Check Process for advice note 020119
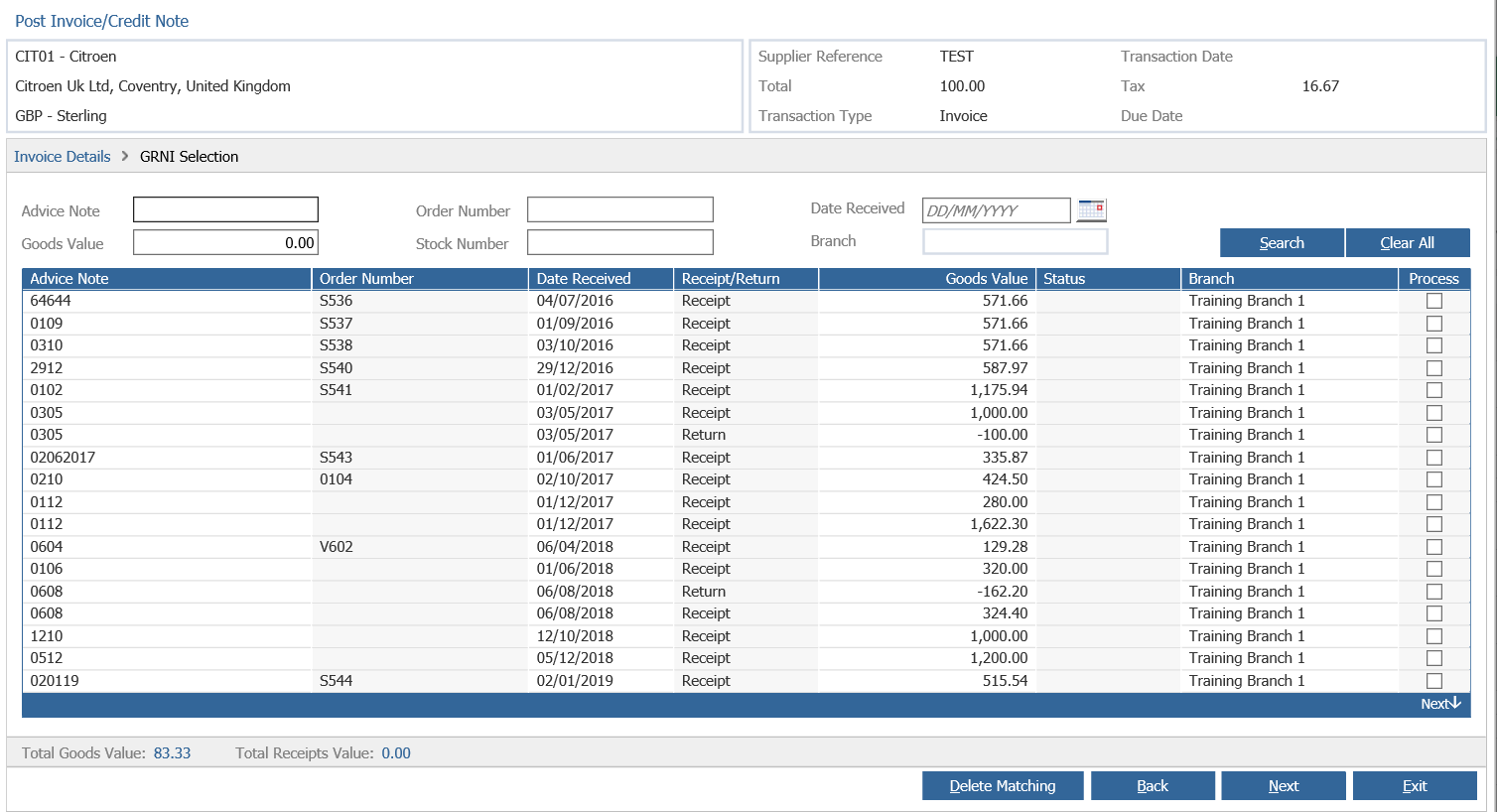This screenshot has height=812, width=1497. coord(1434,680)
